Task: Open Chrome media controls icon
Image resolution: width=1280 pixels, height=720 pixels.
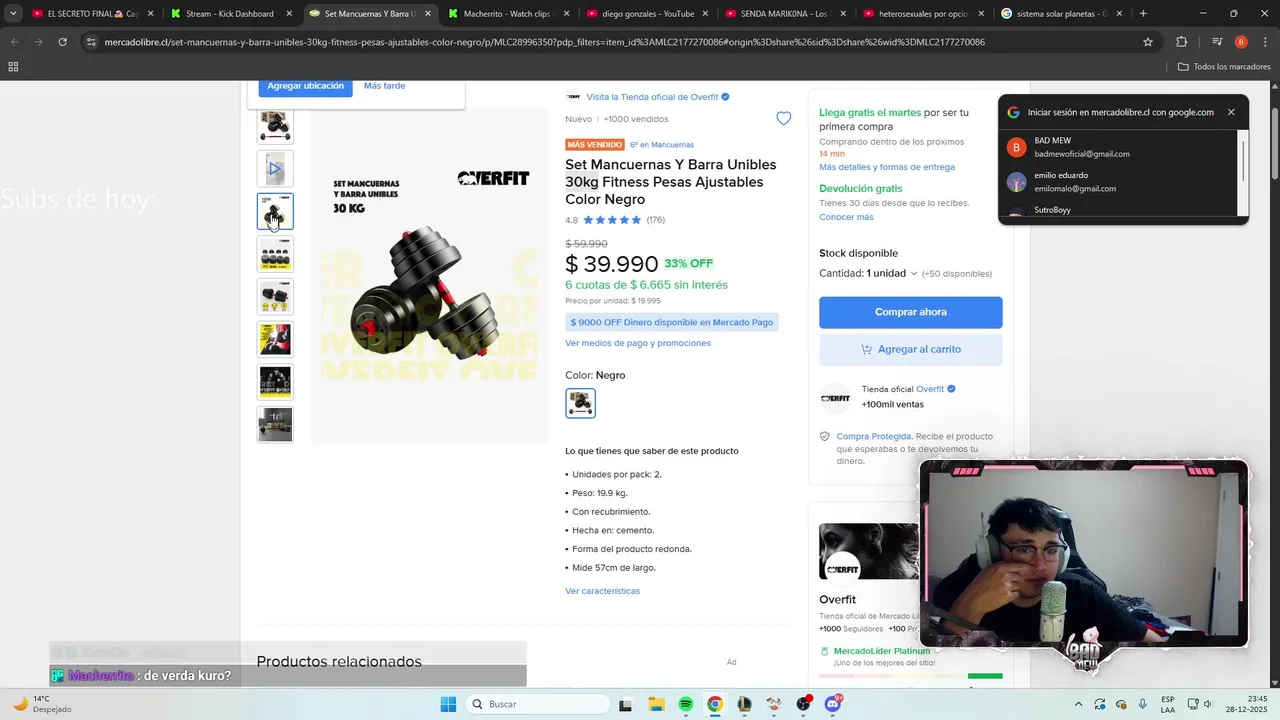Action: pos(1217,42)
